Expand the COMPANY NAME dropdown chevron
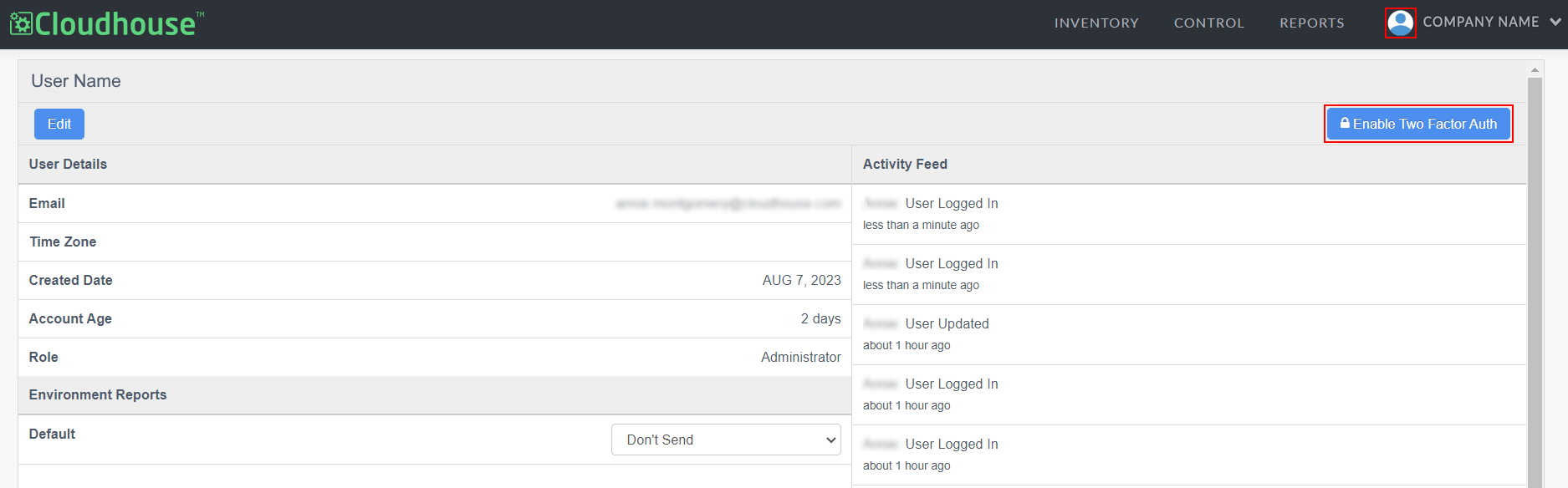 (x=1555, y=23)
